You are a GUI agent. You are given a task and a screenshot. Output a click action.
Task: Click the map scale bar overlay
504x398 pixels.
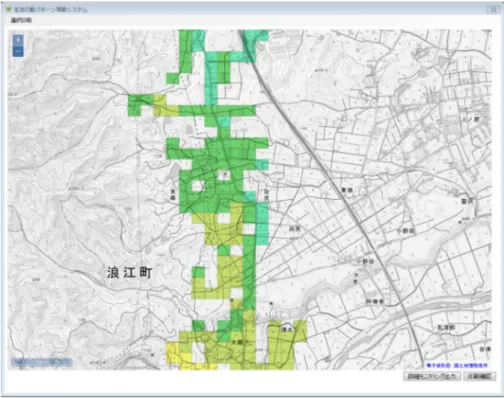coord(41,362)
